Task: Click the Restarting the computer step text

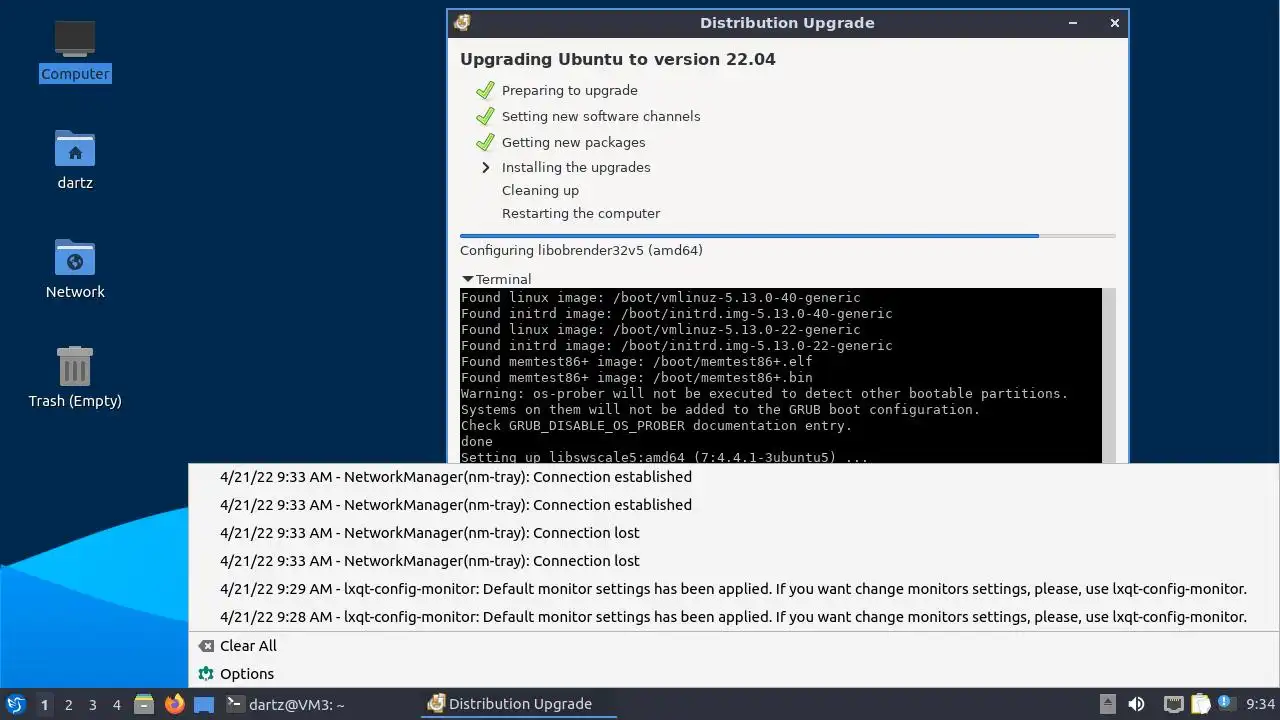Action: point(581,213)
